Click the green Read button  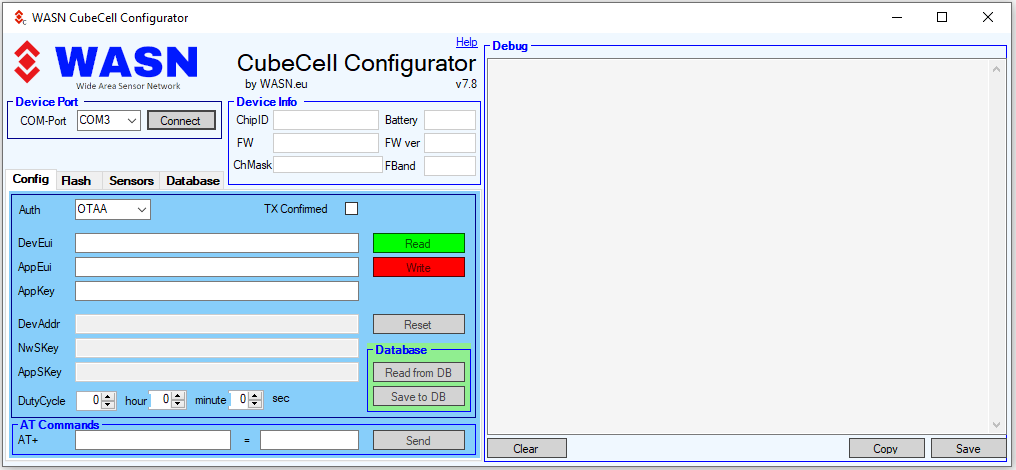pyautogui.click(x=419, y=243)
